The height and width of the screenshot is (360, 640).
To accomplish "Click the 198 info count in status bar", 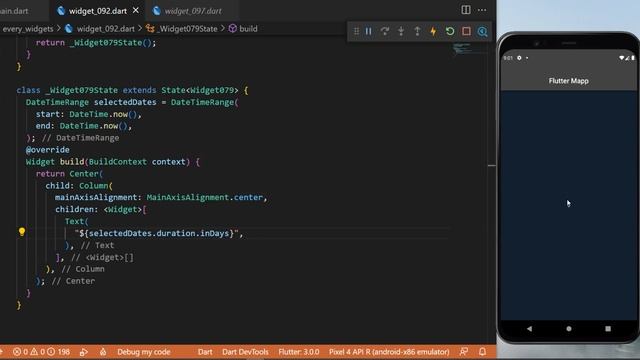I will [58, 351].
